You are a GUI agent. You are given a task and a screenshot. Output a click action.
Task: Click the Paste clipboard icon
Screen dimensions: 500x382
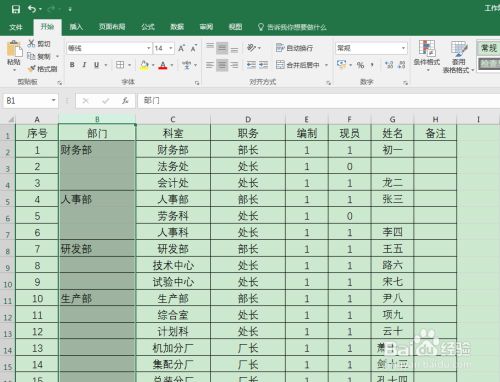tap(14, 49)
